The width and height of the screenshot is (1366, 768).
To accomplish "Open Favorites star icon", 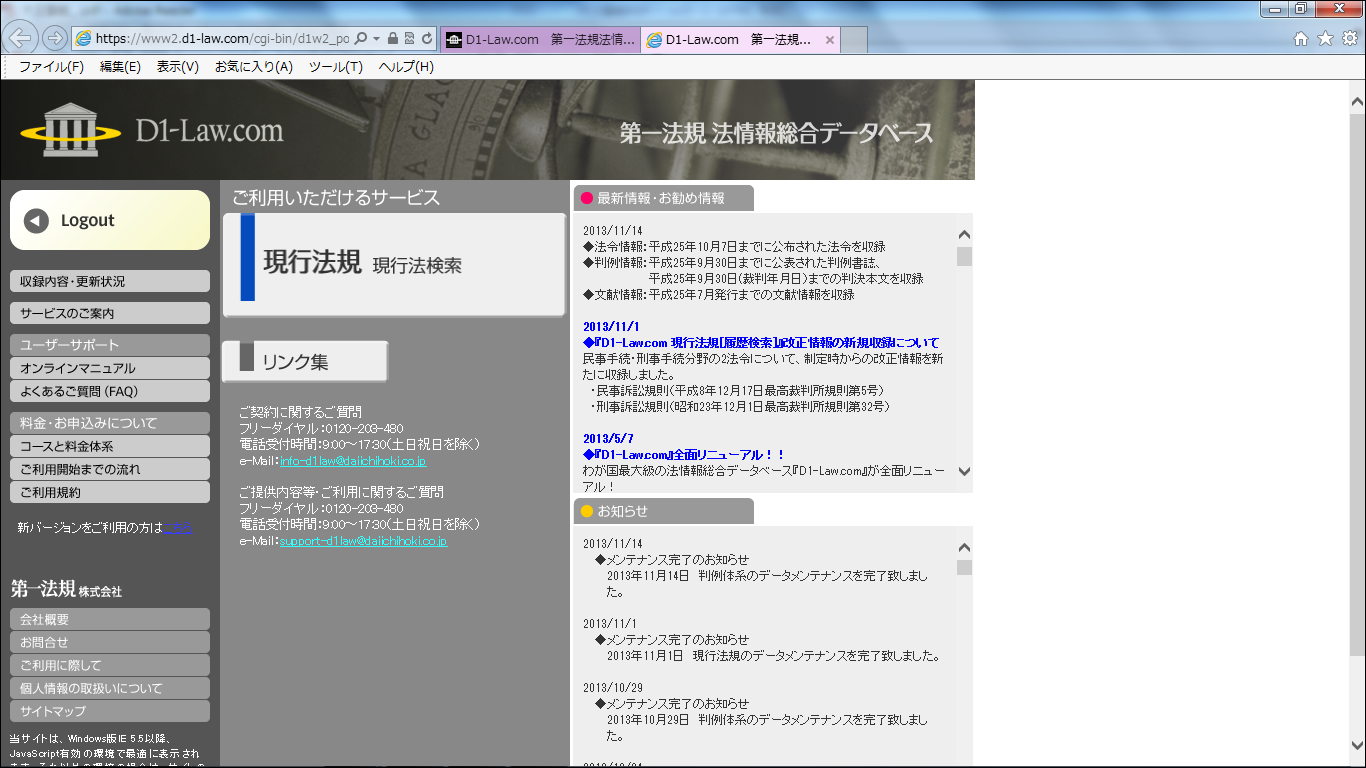I will point(1325,39).
